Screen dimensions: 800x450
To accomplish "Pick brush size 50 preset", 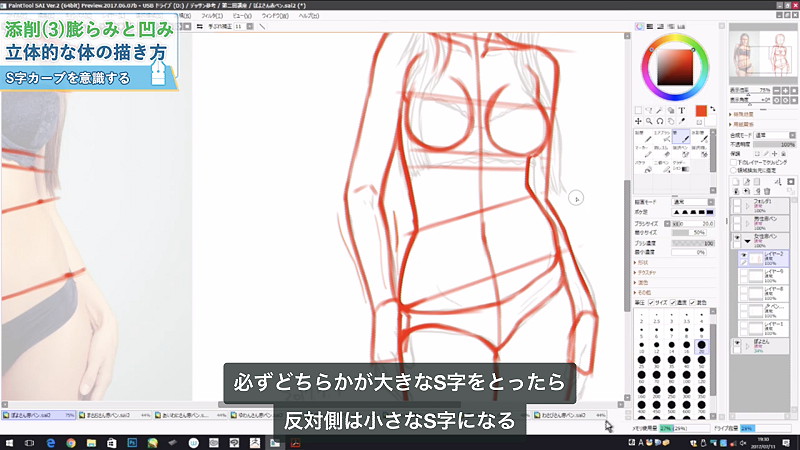I will 702,361.
